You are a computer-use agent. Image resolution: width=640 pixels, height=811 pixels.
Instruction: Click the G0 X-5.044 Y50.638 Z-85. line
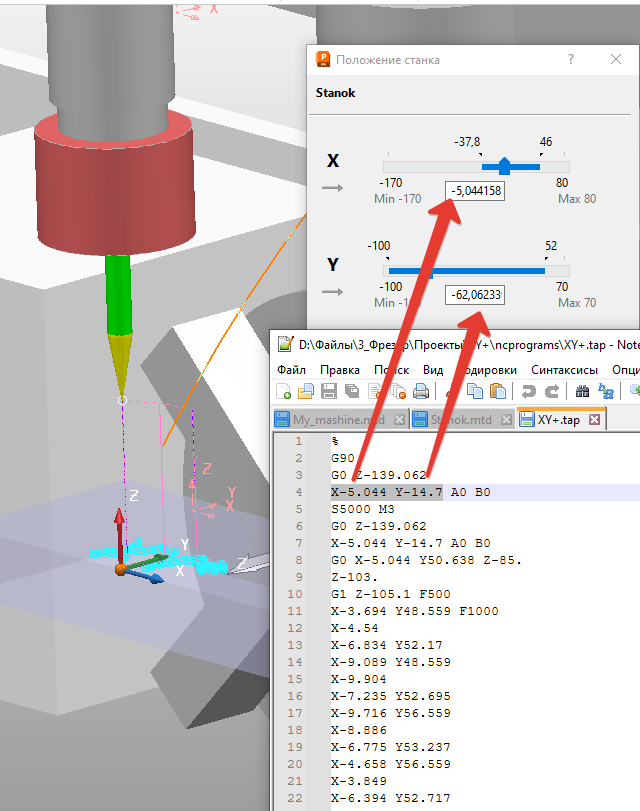tap(426, 560)
